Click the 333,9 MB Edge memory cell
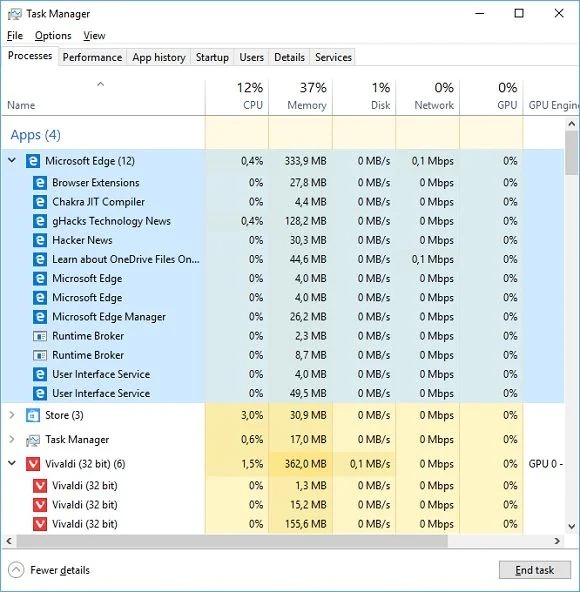This screenshot has width=580, height=592. pos(301,161)
